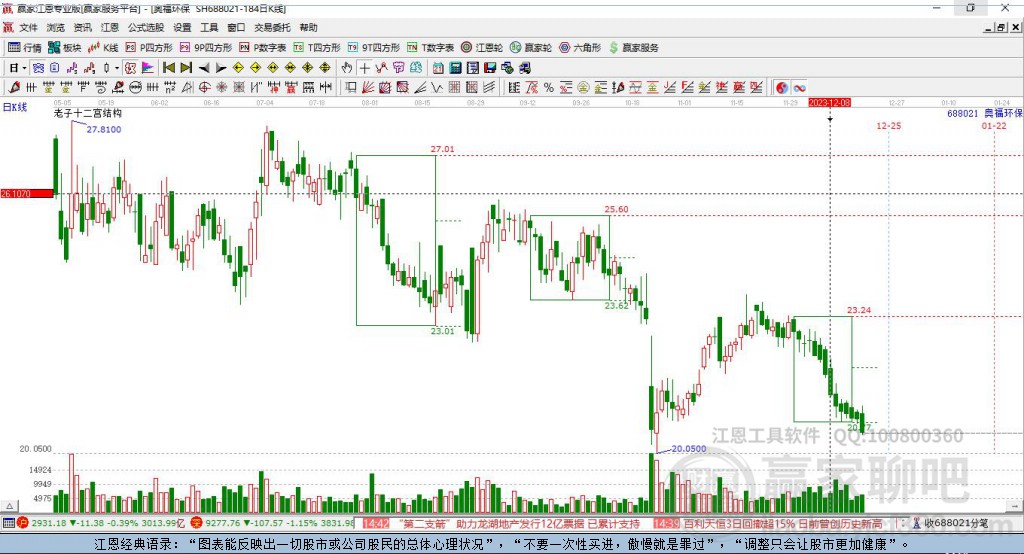This screenshot has height=554, width=1024.
Task: Open the 板块 sector view
Action: pos(65,48)
